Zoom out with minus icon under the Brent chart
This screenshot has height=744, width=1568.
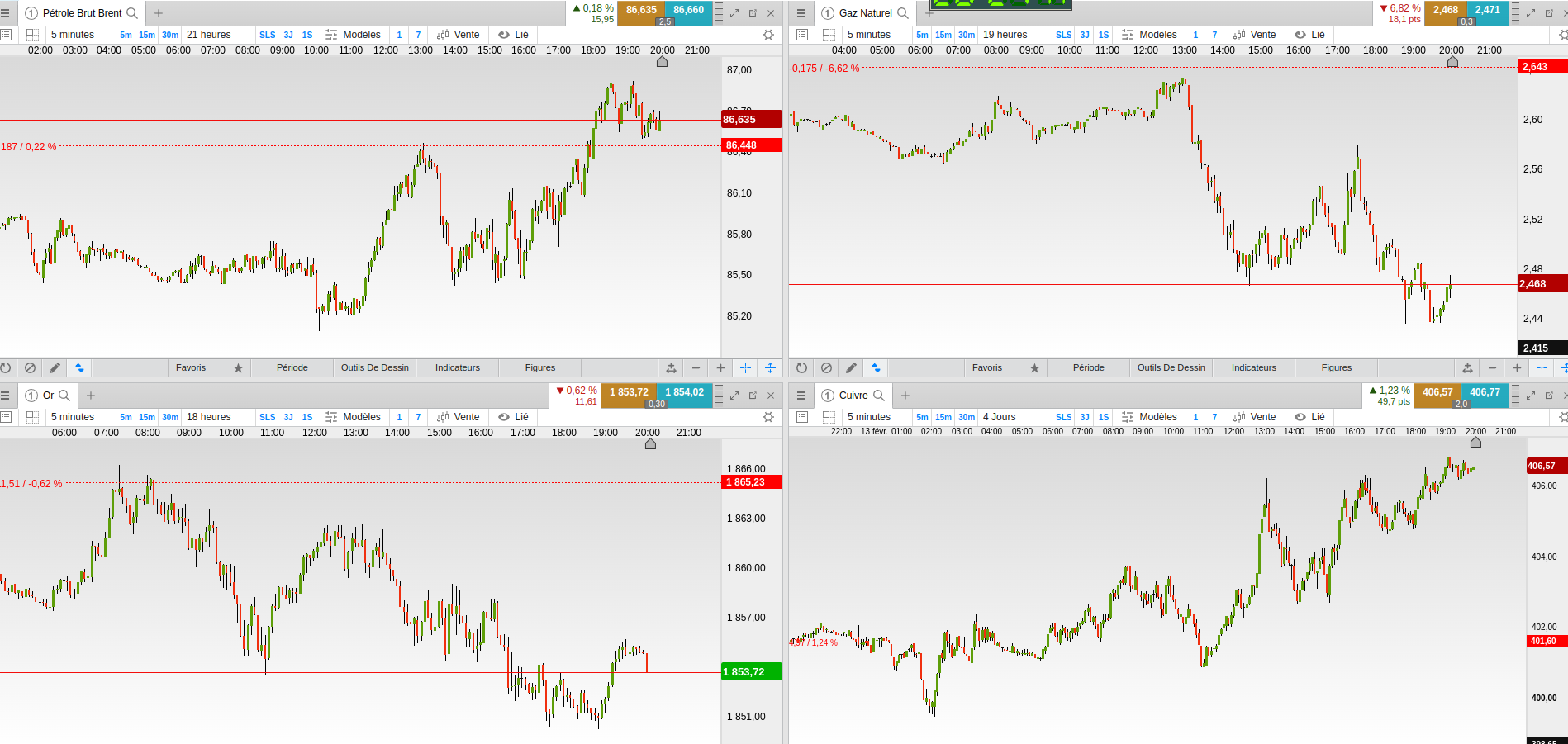click(x=696, y=368)
